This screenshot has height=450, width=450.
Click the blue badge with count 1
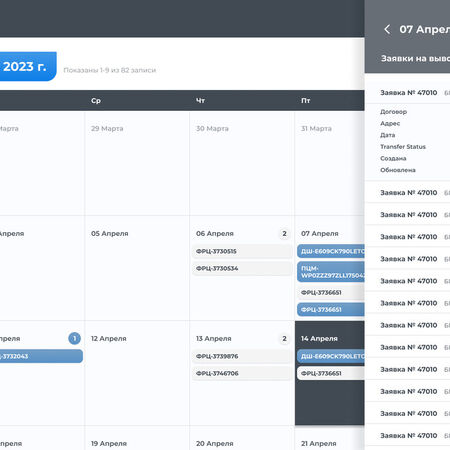point(74,338)
